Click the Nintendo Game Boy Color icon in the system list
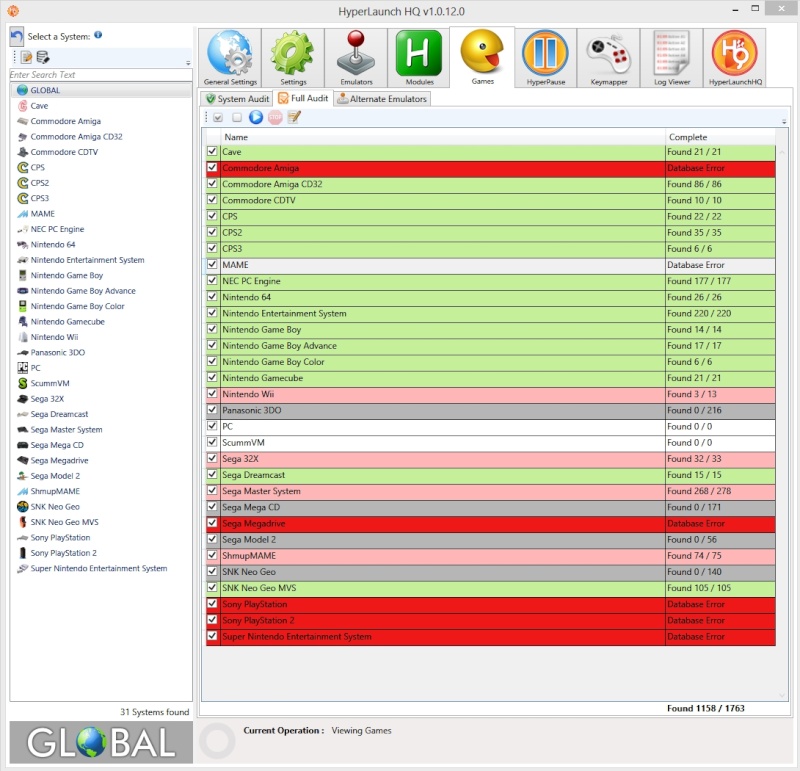800x771 pixels. [22, 306]
